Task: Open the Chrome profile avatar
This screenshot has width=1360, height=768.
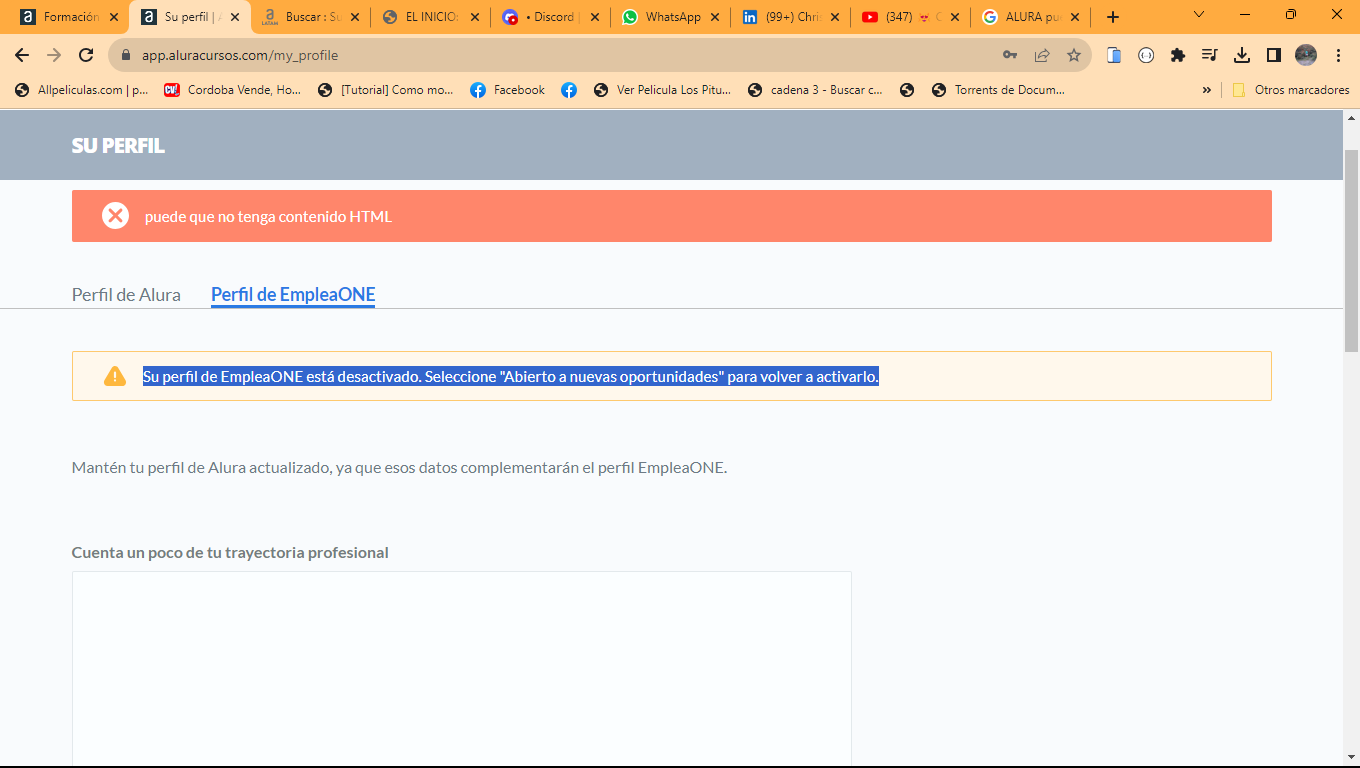Action: (x=1306, y=55)
